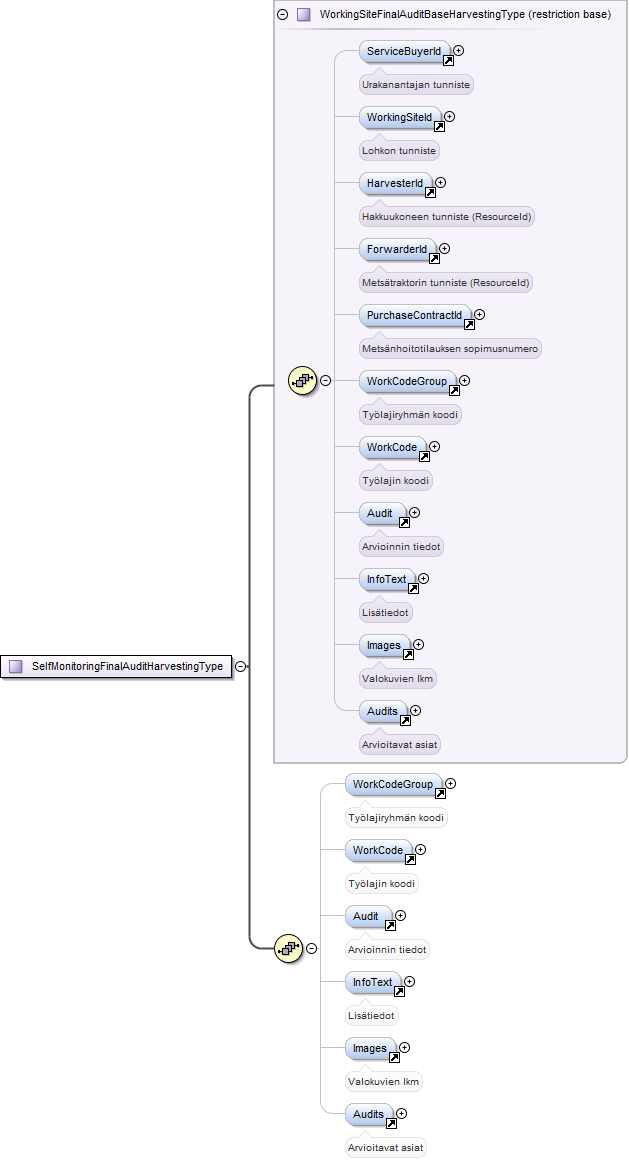Expand the Audits element in the base type
Image resolution: width=629 pixels, height=1161 pixels.
pos(415,710)
